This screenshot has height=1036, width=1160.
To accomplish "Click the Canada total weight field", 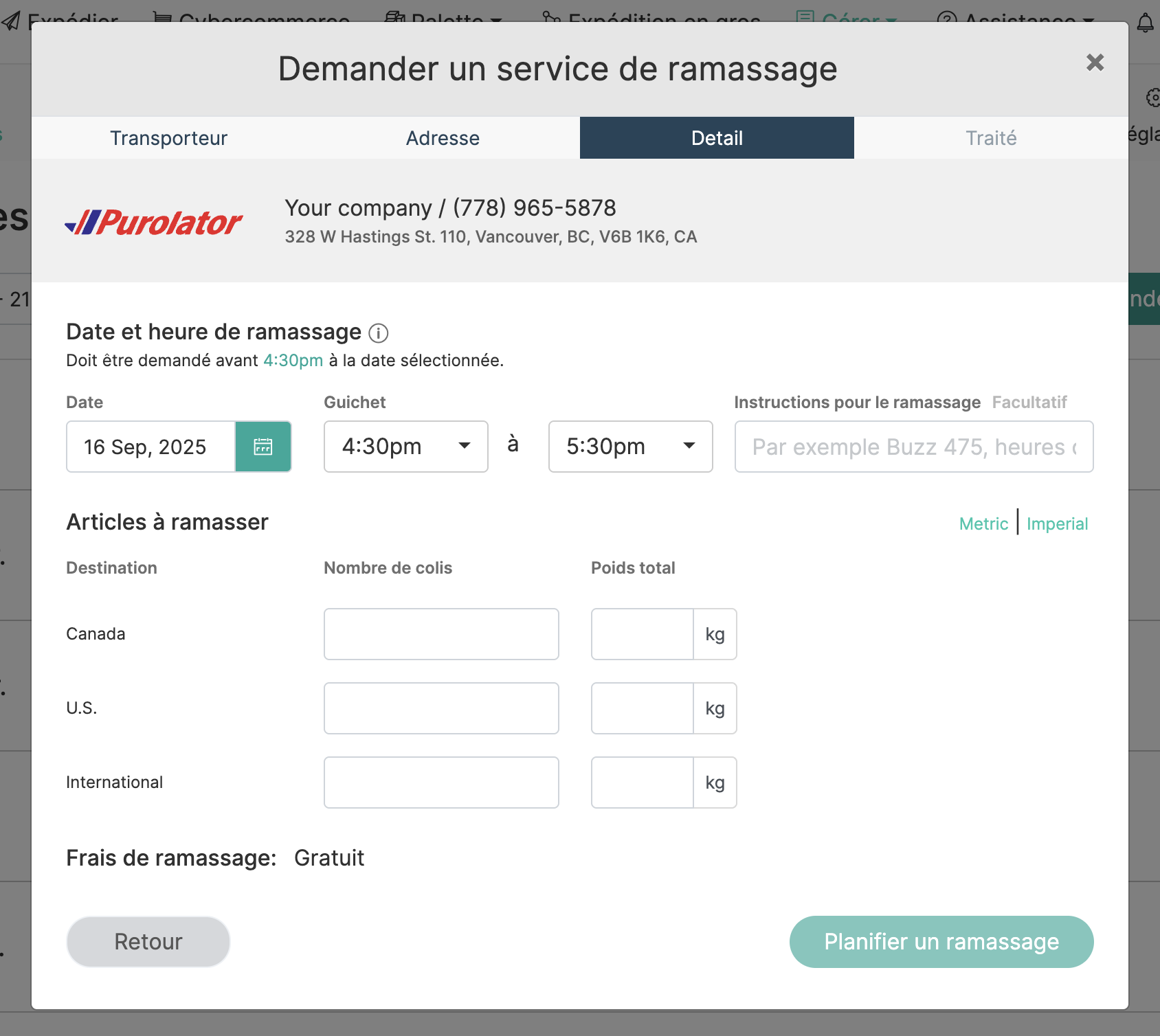I will click(x=642, y=634).
